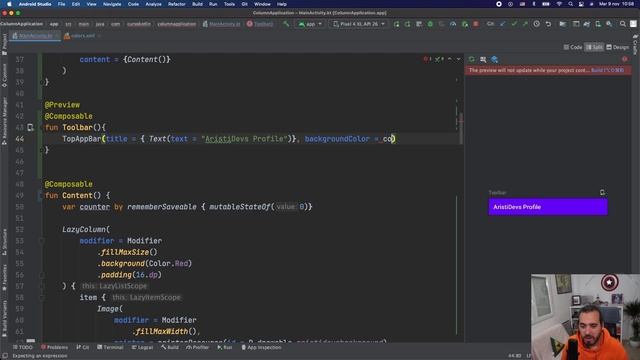Click the interactive preview icon in preview toolbar
The image size is (640, 360).
pos(483,59)
